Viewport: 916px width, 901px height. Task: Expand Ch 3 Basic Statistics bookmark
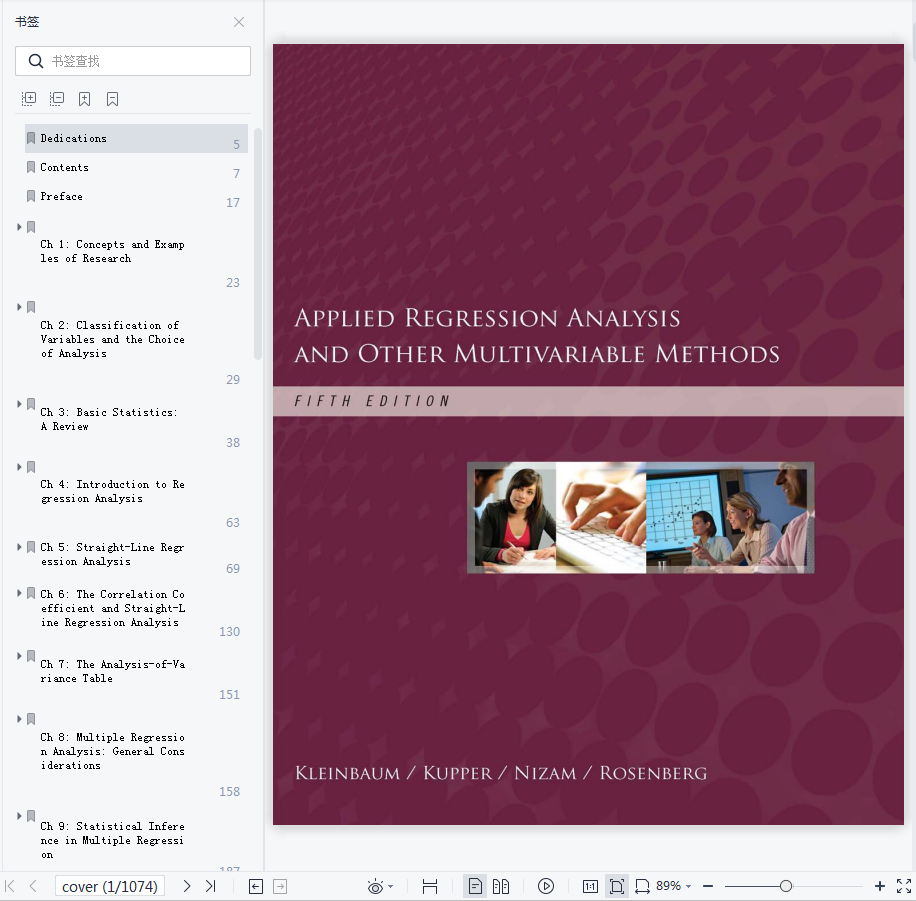pyautogui.click(x=19, y=404)
